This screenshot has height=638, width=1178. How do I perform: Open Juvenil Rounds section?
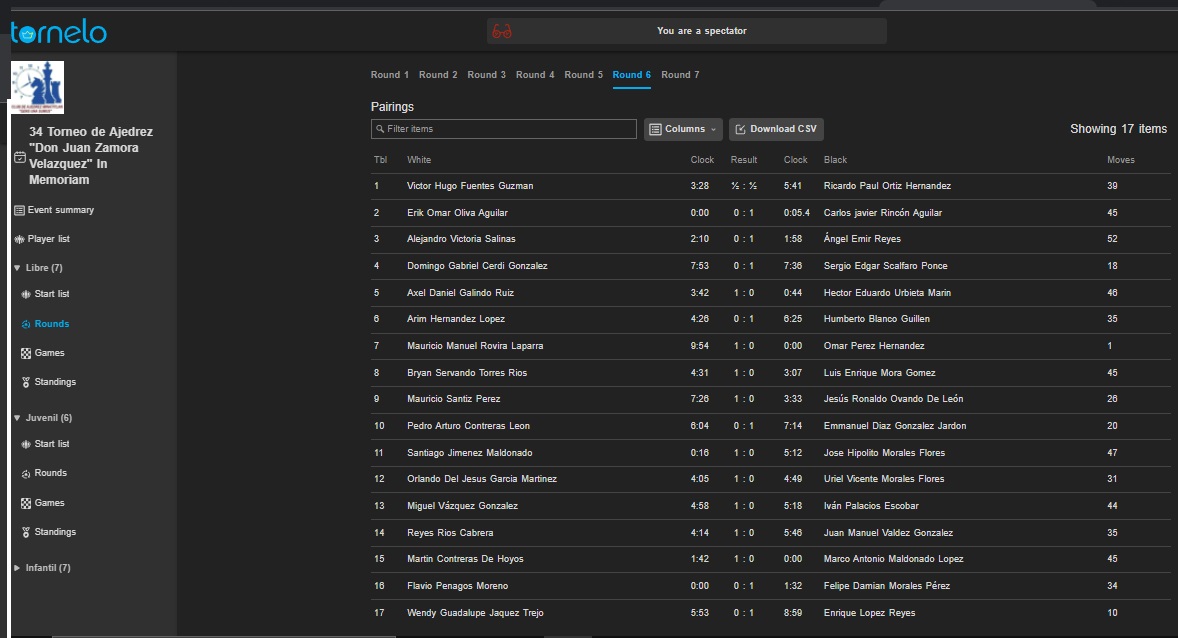(x=50, y=473)
